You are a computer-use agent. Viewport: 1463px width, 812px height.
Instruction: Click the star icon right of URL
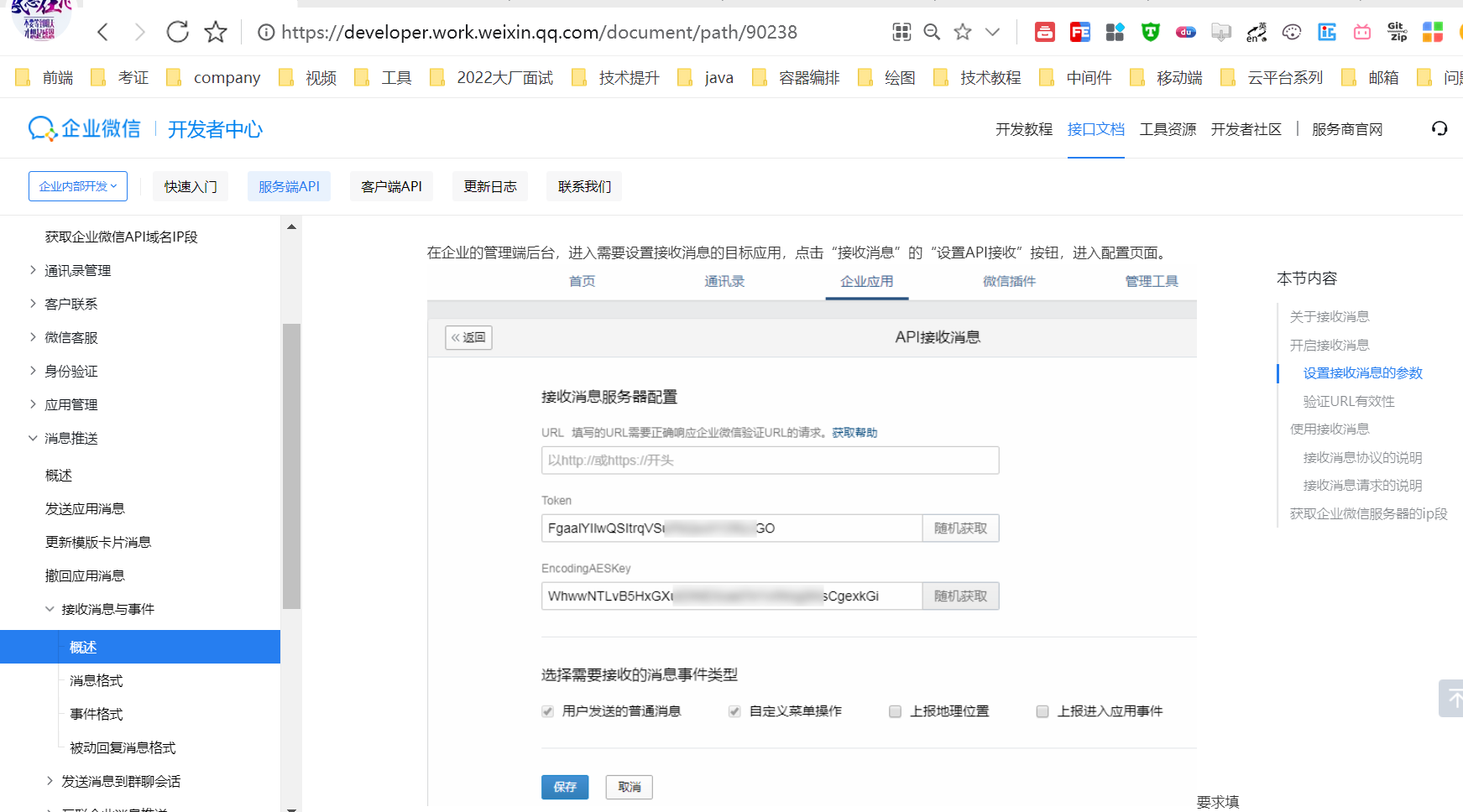point(963,33)
